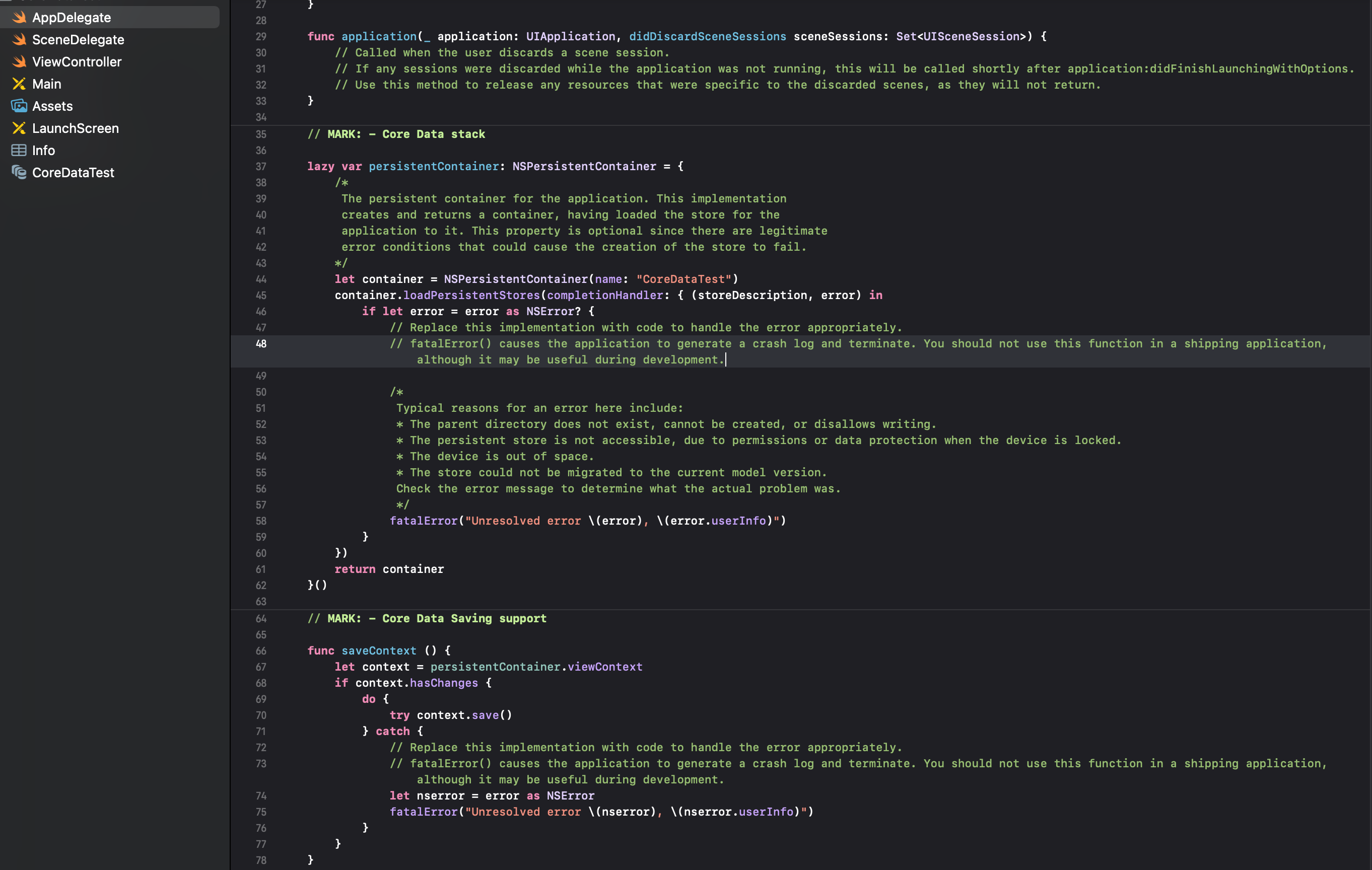The width and height of the screenshot is (1372, 870).
Task: Click 'try context.save()' line
Action: [x=451, y=715]
